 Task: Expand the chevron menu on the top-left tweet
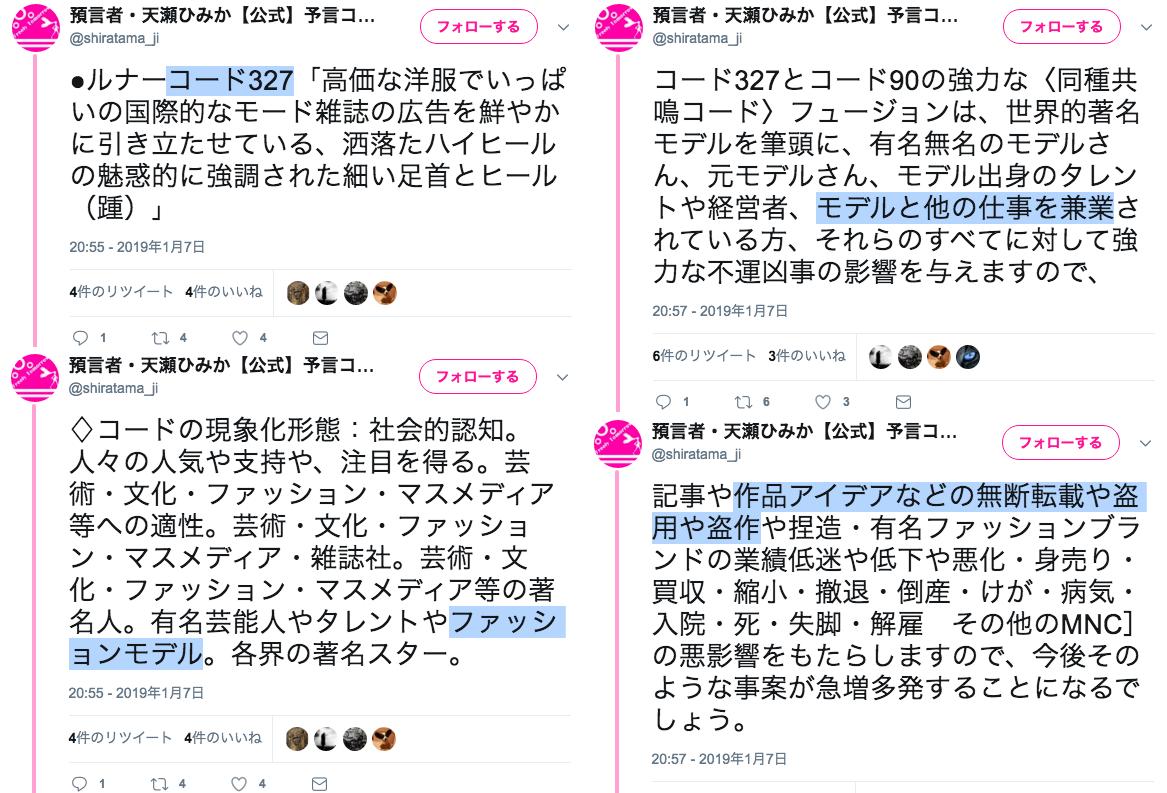(x=563, y=28)
